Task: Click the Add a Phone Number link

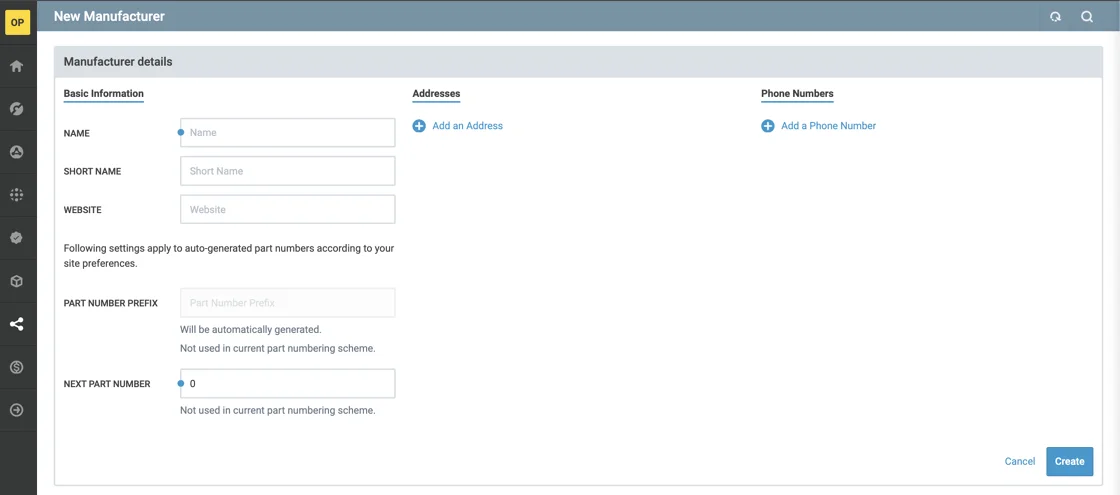Action: [x=828, y=126]
